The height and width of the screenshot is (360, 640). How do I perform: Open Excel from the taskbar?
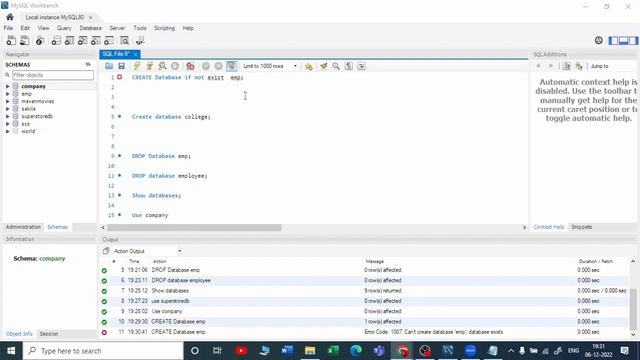coord(333,351)
